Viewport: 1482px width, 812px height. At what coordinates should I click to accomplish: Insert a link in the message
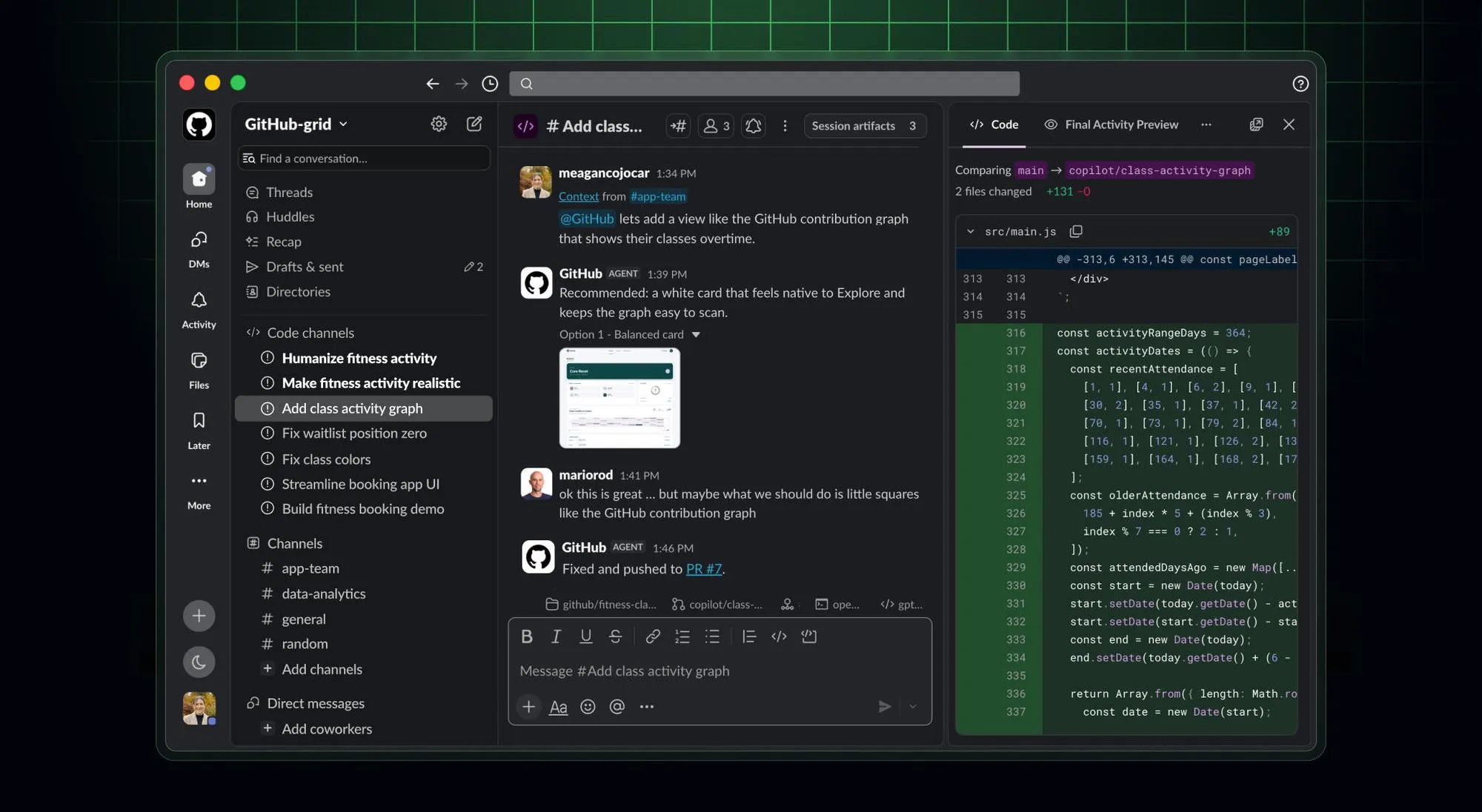(652, 636)
